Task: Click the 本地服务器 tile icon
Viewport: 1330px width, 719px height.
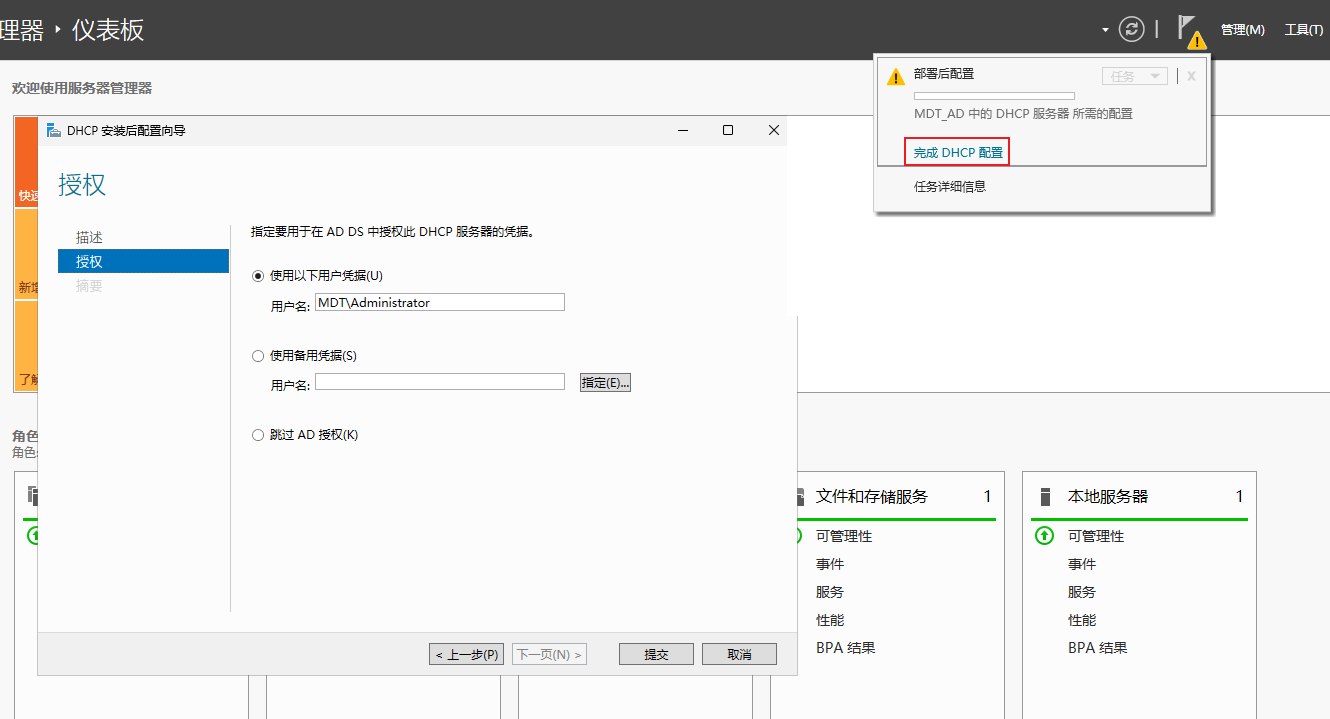Action: [1044, 495]
